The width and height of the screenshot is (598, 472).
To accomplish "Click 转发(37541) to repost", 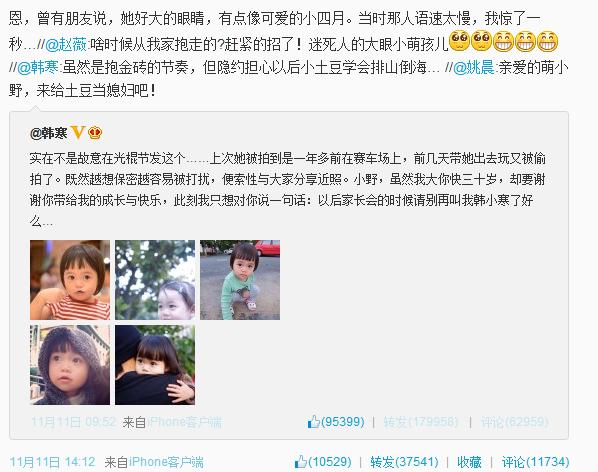I will (x=404, y=462).
